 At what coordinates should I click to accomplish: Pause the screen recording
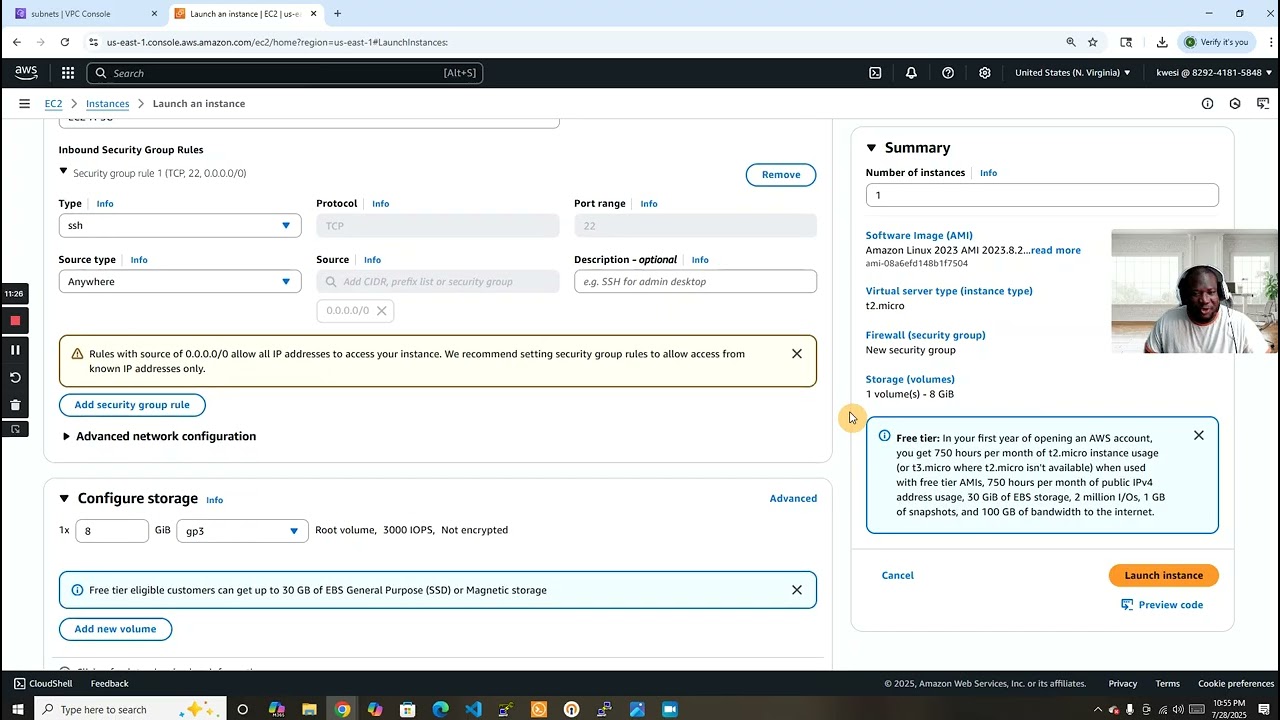(x=15, y=349)
